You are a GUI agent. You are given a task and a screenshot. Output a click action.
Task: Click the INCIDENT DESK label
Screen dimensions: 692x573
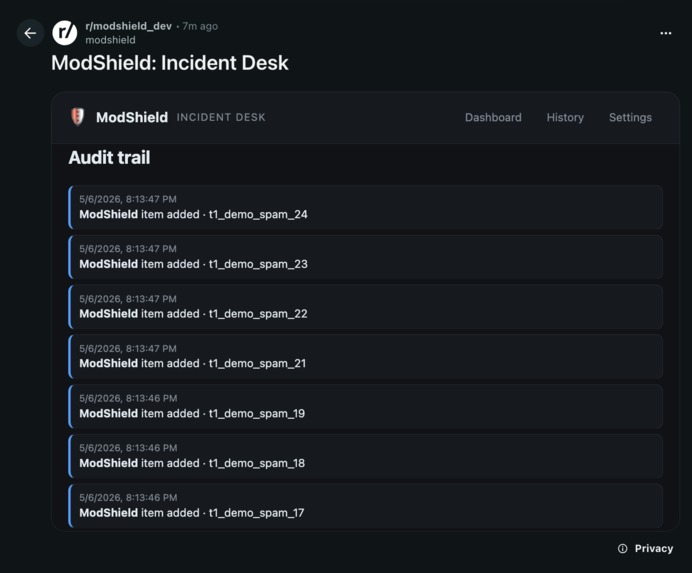(221, 117)
